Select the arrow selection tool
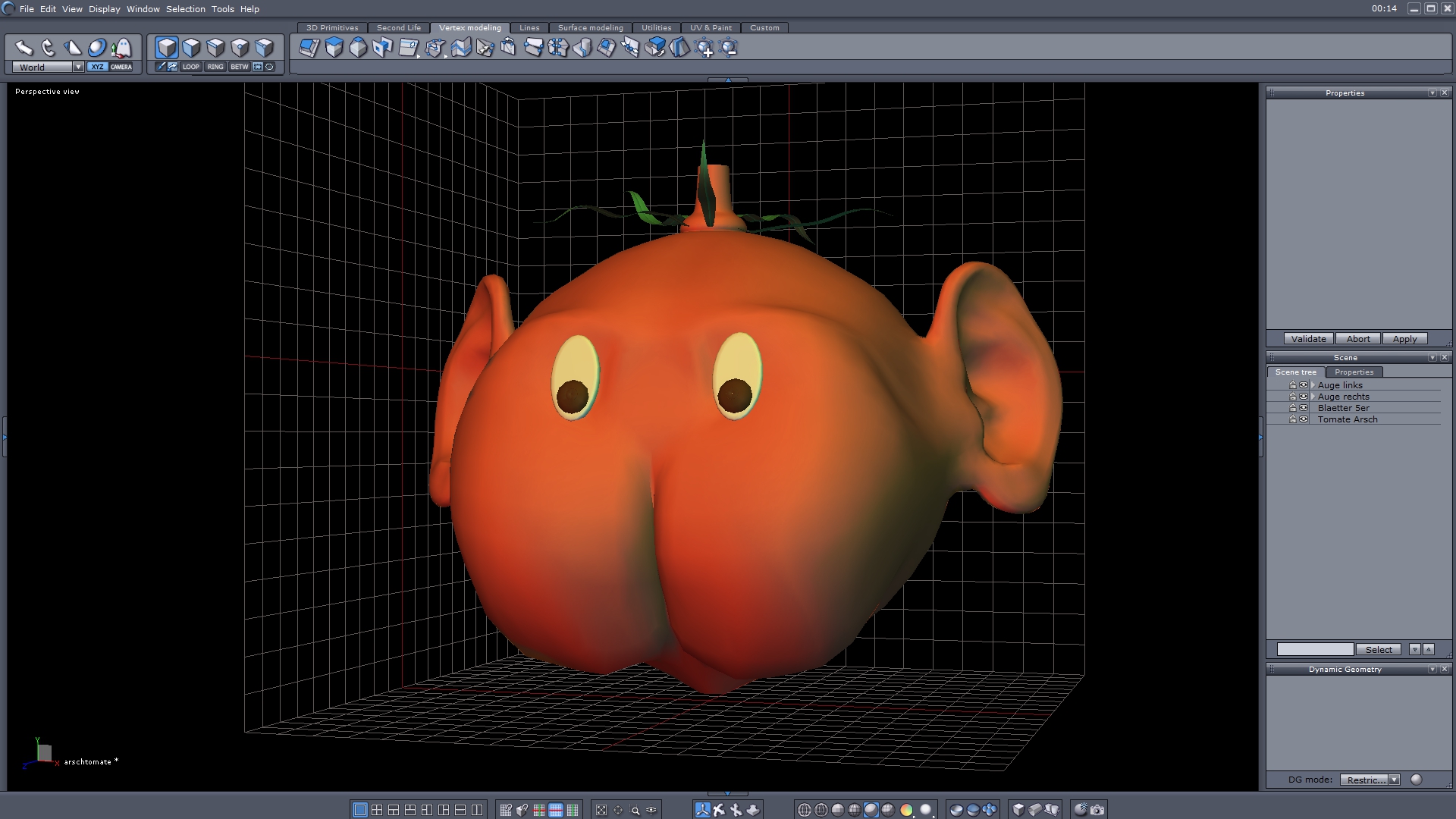The width and height of the screenshot is (1456, 819). (24, 48)
